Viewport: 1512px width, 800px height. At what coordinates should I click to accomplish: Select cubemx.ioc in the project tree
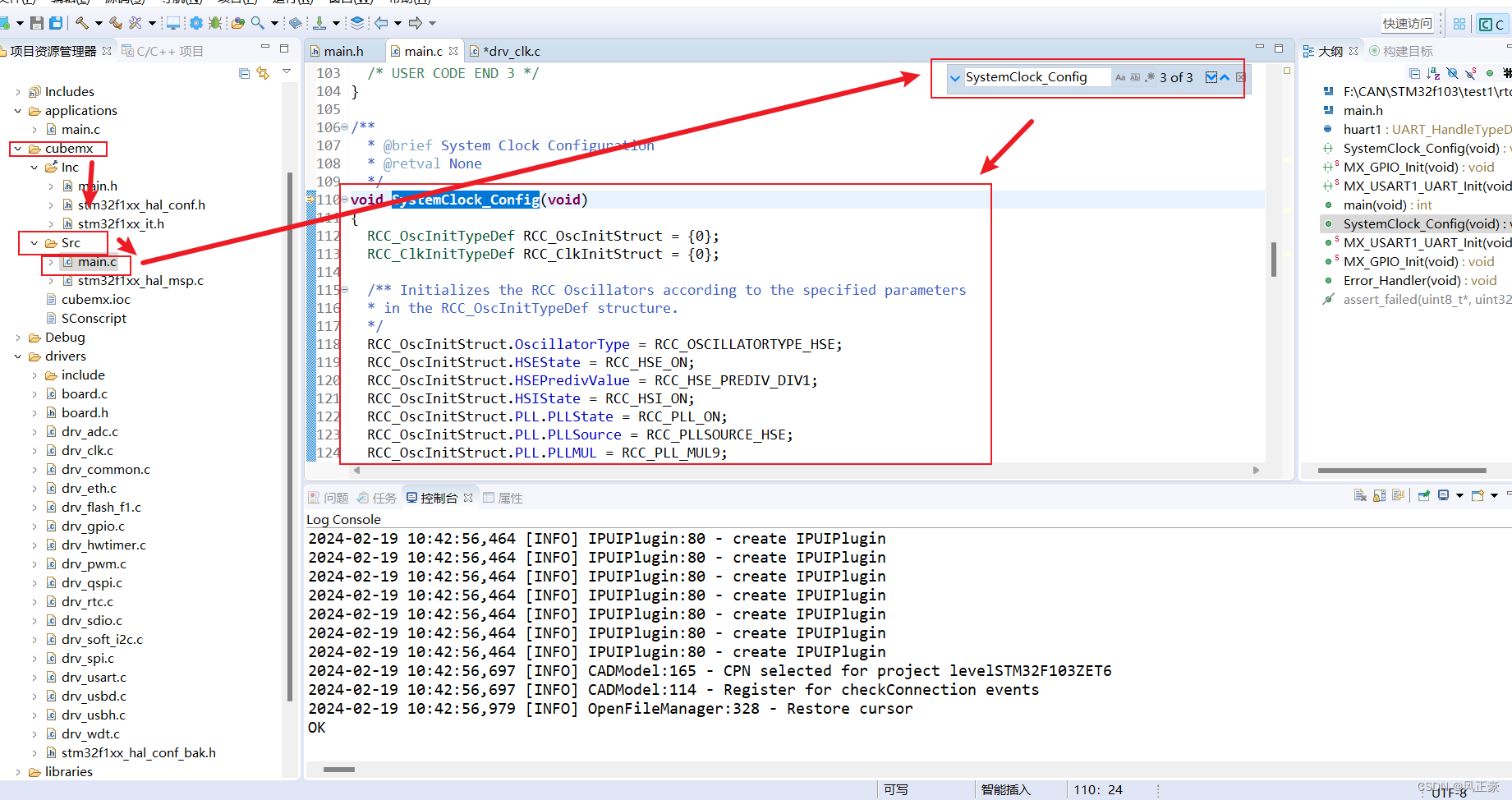95,300
